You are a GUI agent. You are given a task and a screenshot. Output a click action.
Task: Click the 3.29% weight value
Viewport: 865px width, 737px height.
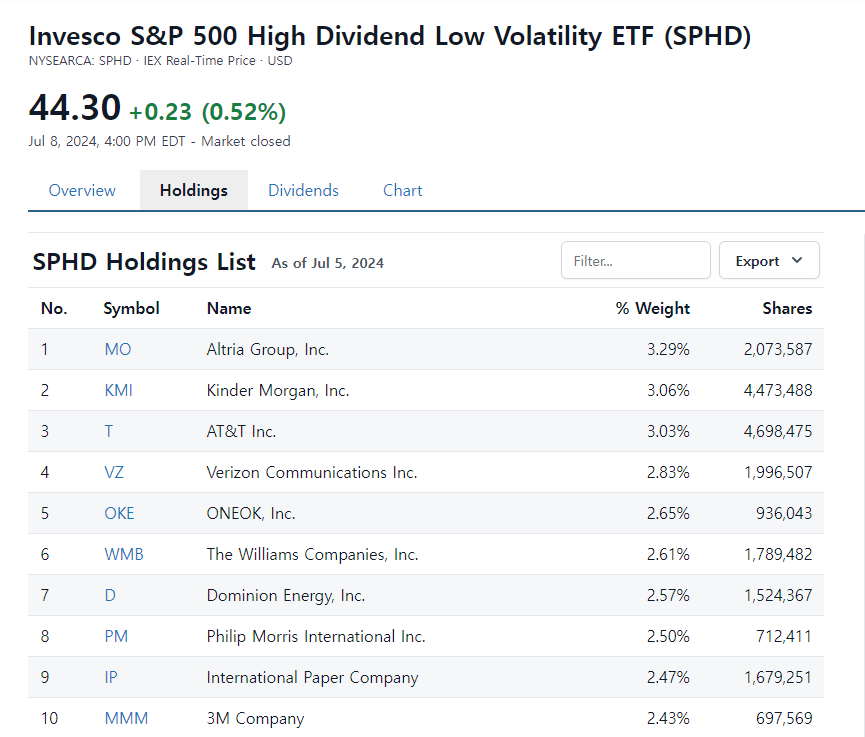[668, 349]
